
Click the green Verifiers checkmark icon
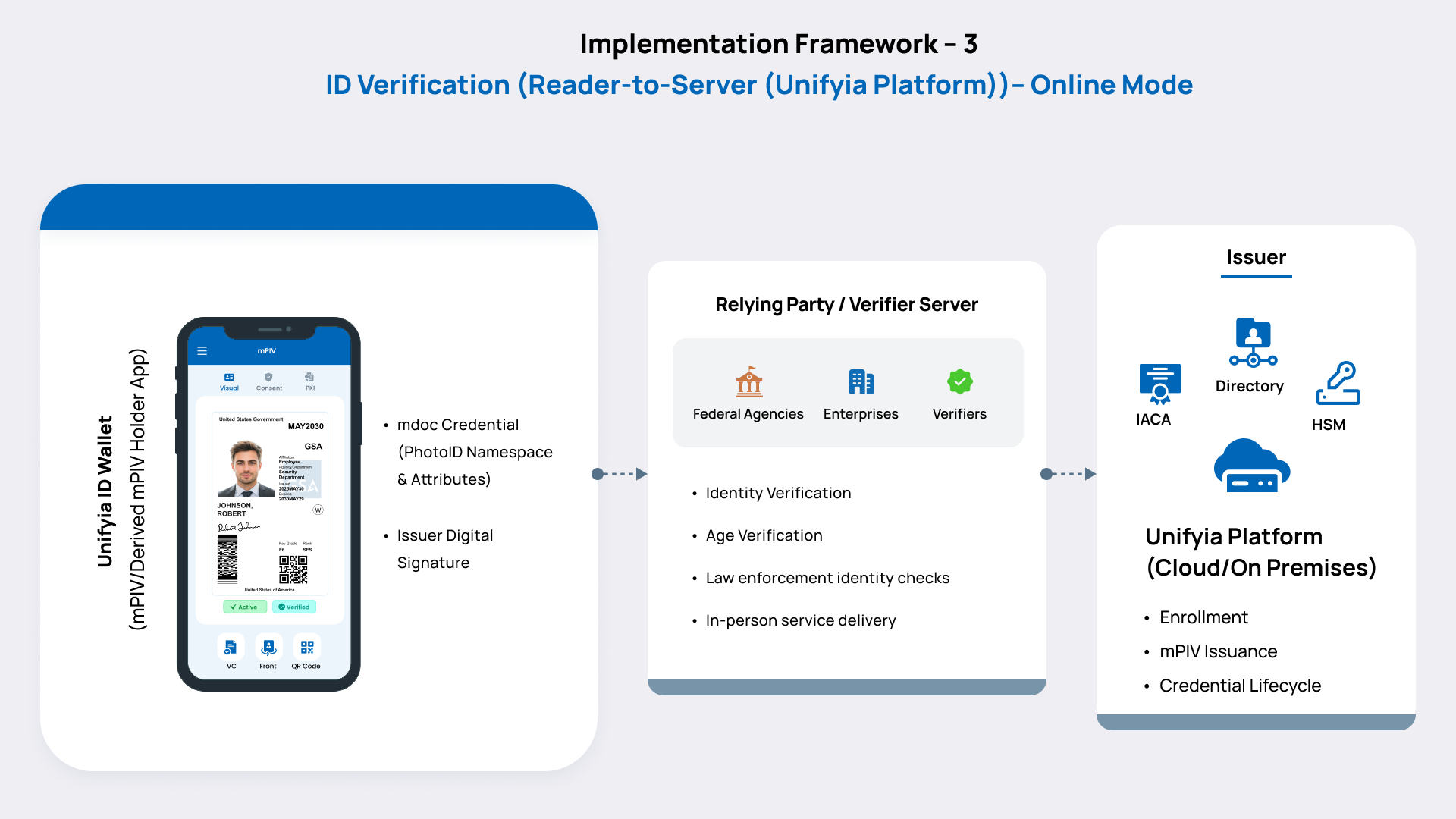(959, 381)
